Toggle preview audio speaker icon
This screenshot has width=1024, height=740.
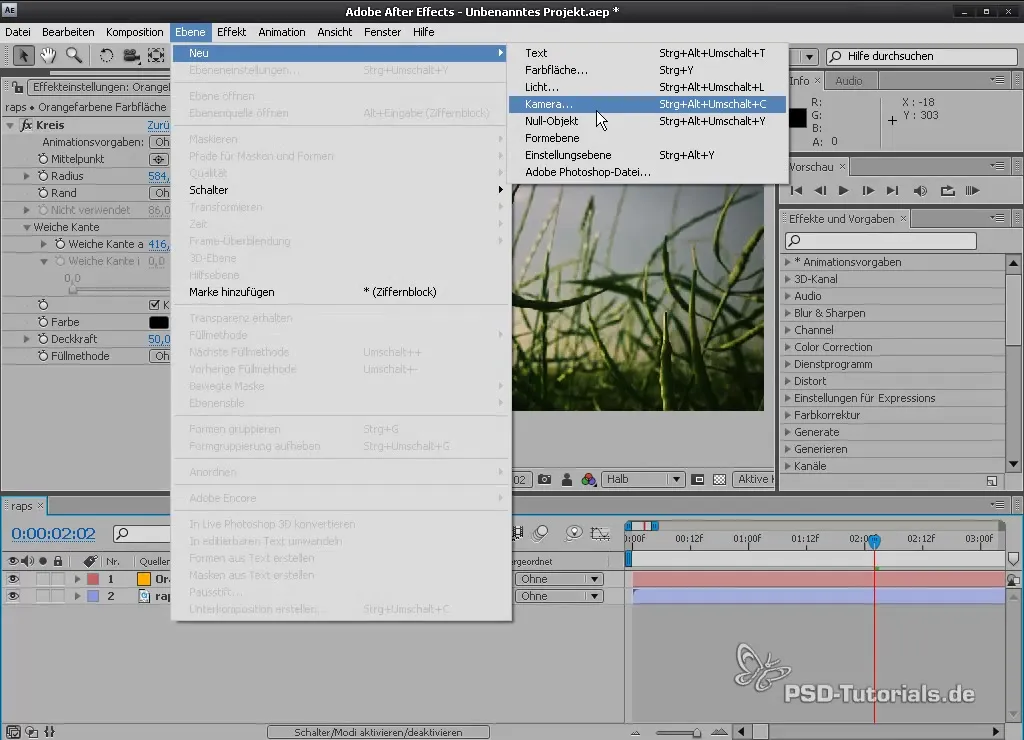click(920, 191)
